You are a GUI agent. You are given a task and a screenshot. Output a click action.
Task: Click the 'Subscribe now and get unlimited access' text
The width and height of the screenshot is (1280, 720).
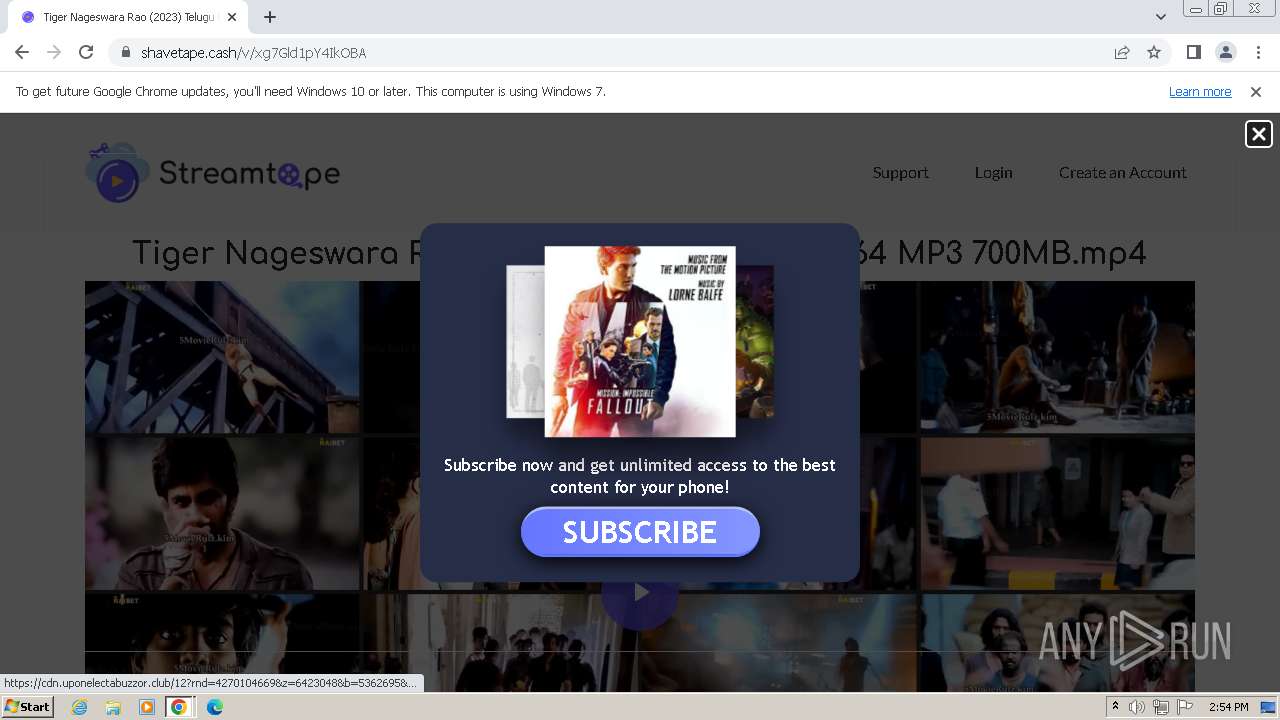[640, 476]
